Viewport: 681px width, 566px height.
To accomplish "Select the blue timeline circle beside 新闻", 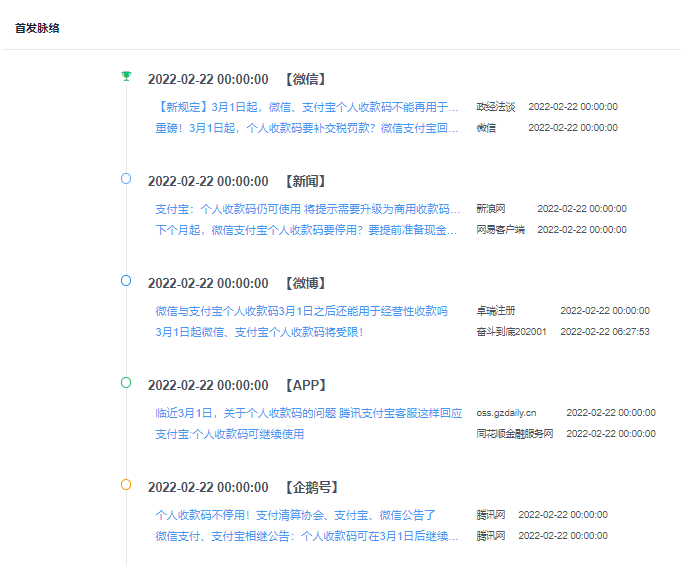I will pyautogui.click(x=126, y=178).
